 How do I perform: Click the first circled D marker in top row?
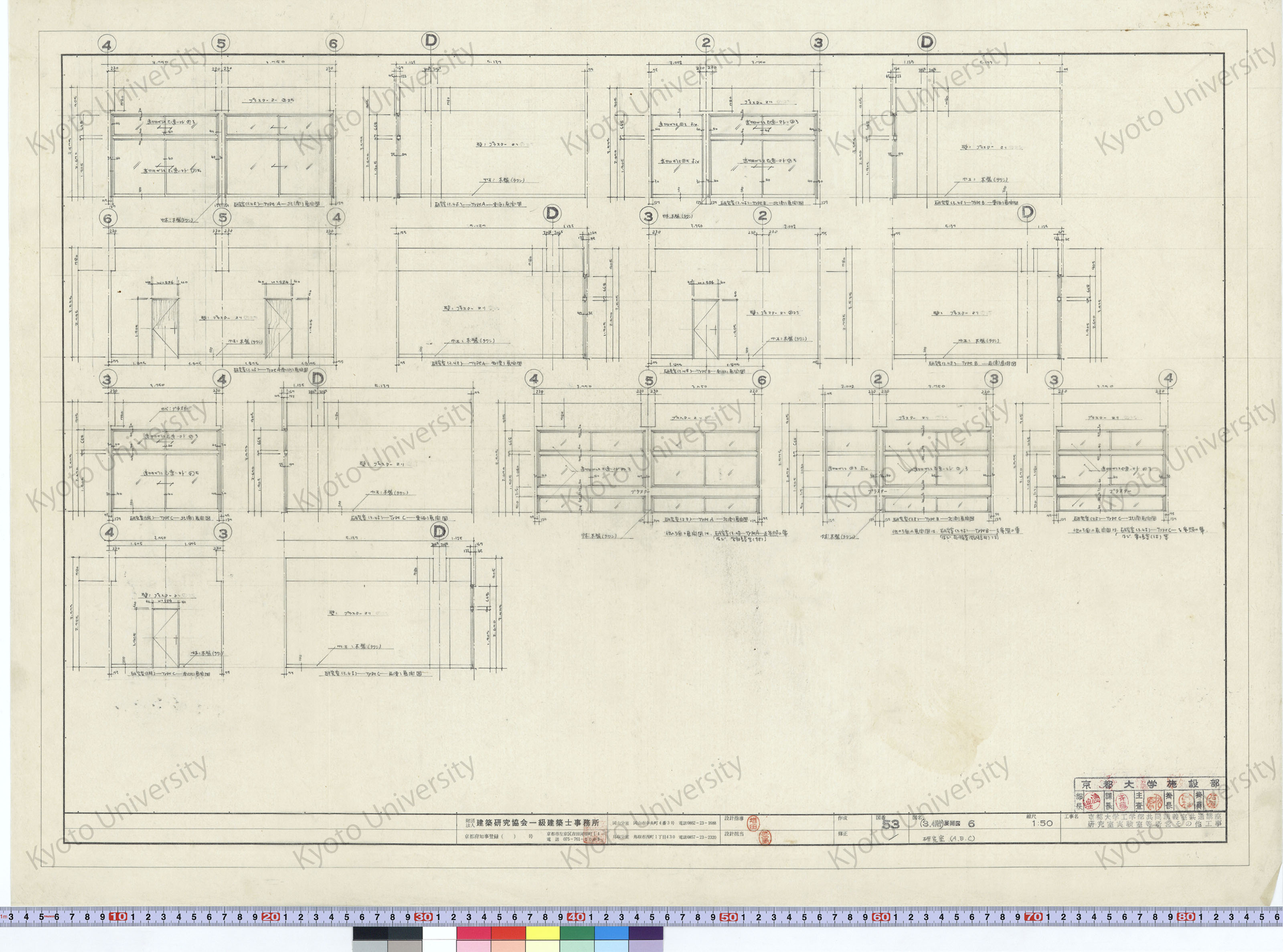click(430, 41)
